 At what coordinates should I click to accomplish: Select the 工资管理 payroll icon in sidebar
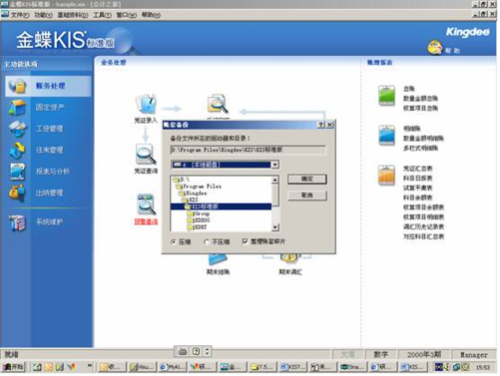pos(17,129)
